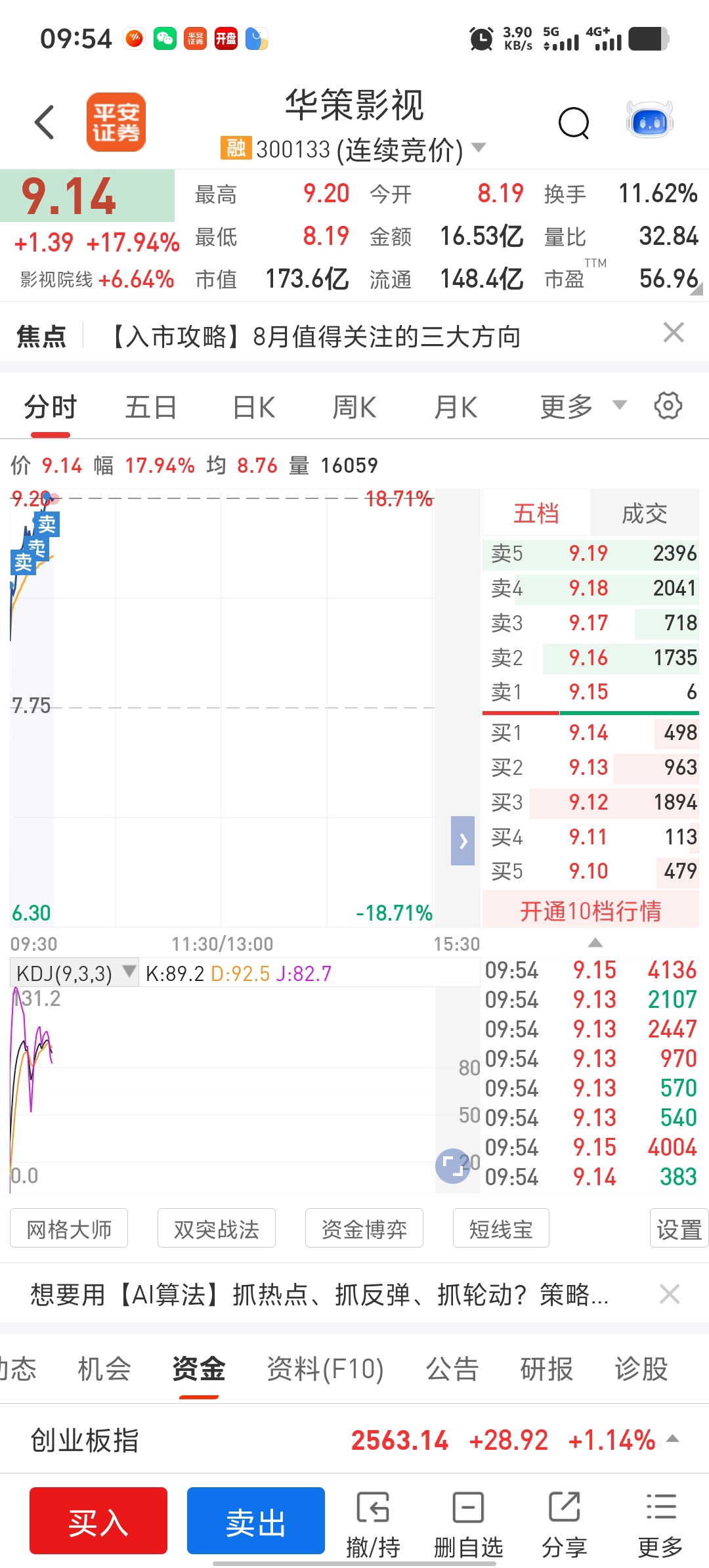Tap the back arrow icon
Image resolution: width=709 pixels, height=1568 pixels.
[44, 122]
